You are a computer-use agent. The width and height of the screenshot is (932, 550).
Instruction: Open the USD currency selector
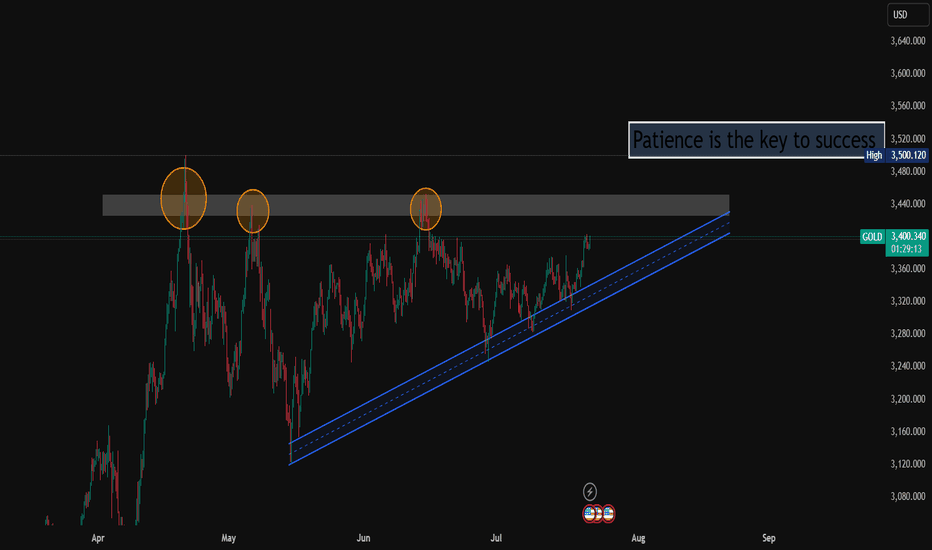908,14
